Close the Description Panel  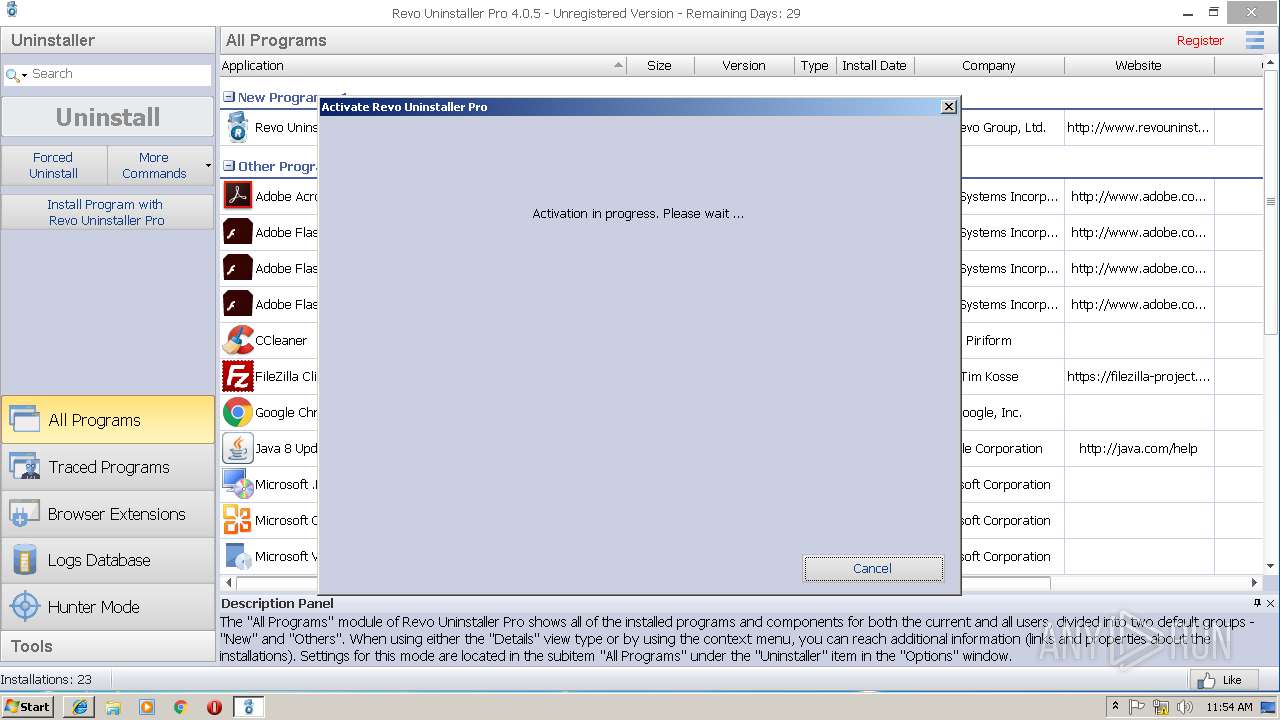pyautogui.click(x=1271, y=603)
